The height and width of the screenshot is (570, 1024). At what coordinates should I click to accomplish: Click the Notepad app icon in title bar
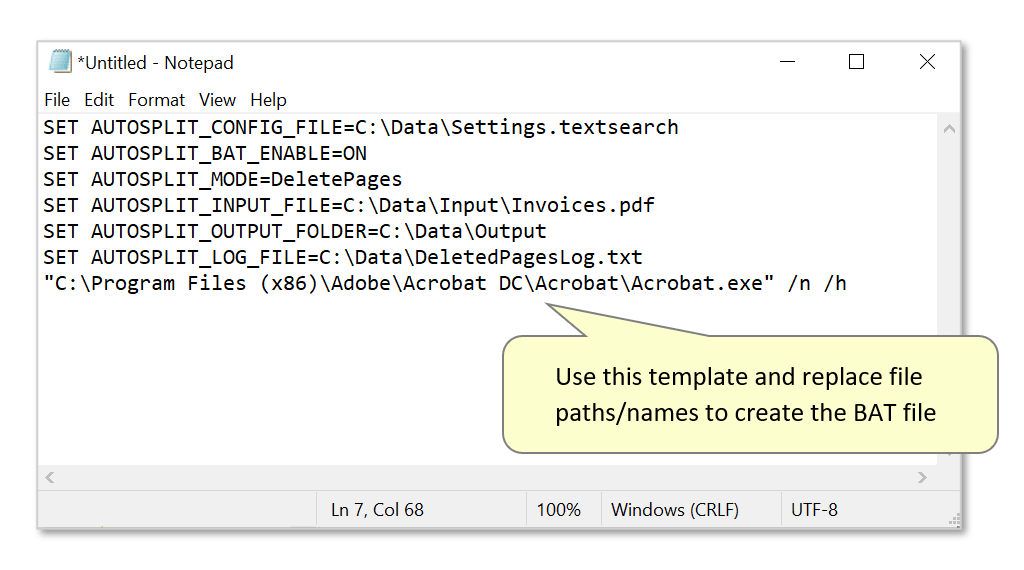coord(60,61)
